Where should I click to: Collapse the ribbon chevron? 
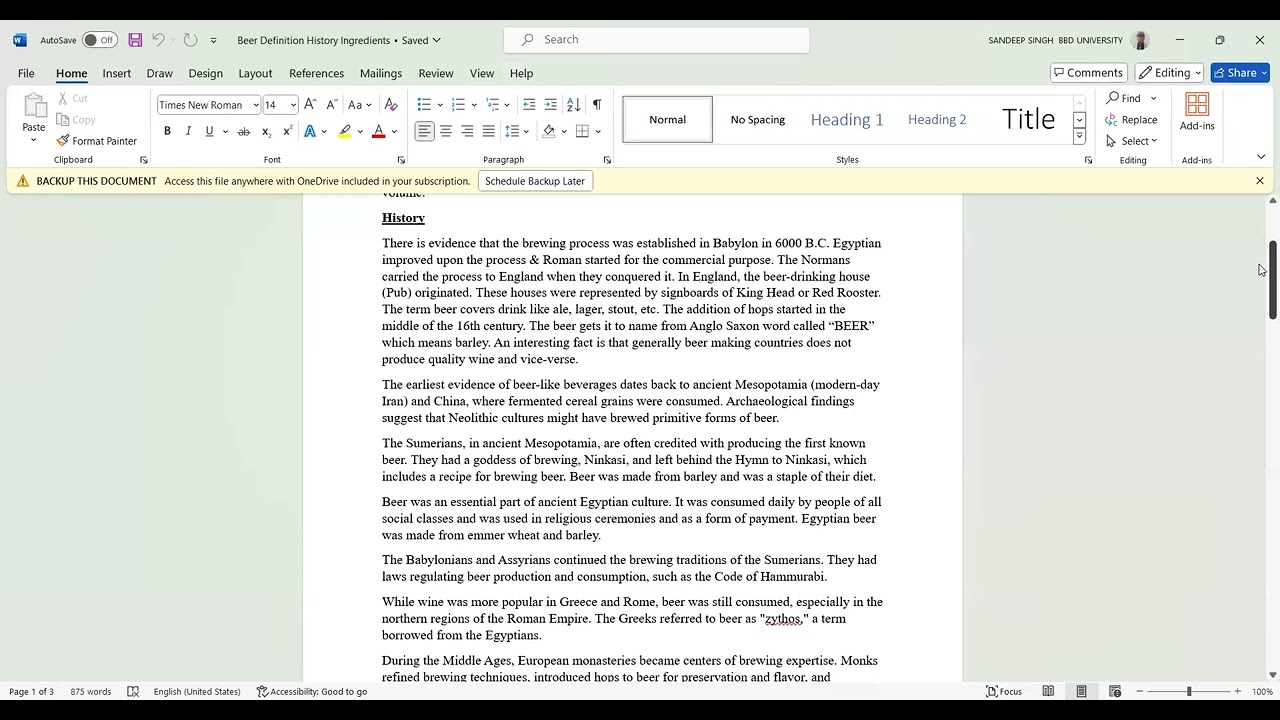pos(1261,157)
